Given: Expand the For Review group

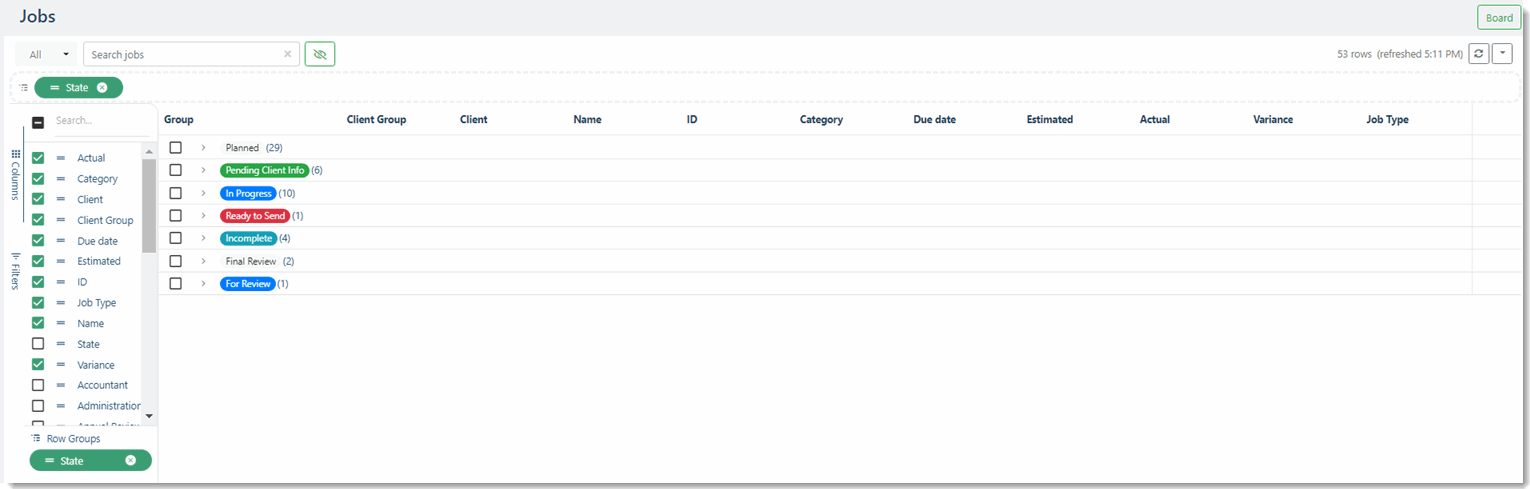Looking at the screenshot, I should tap(203, 284).
